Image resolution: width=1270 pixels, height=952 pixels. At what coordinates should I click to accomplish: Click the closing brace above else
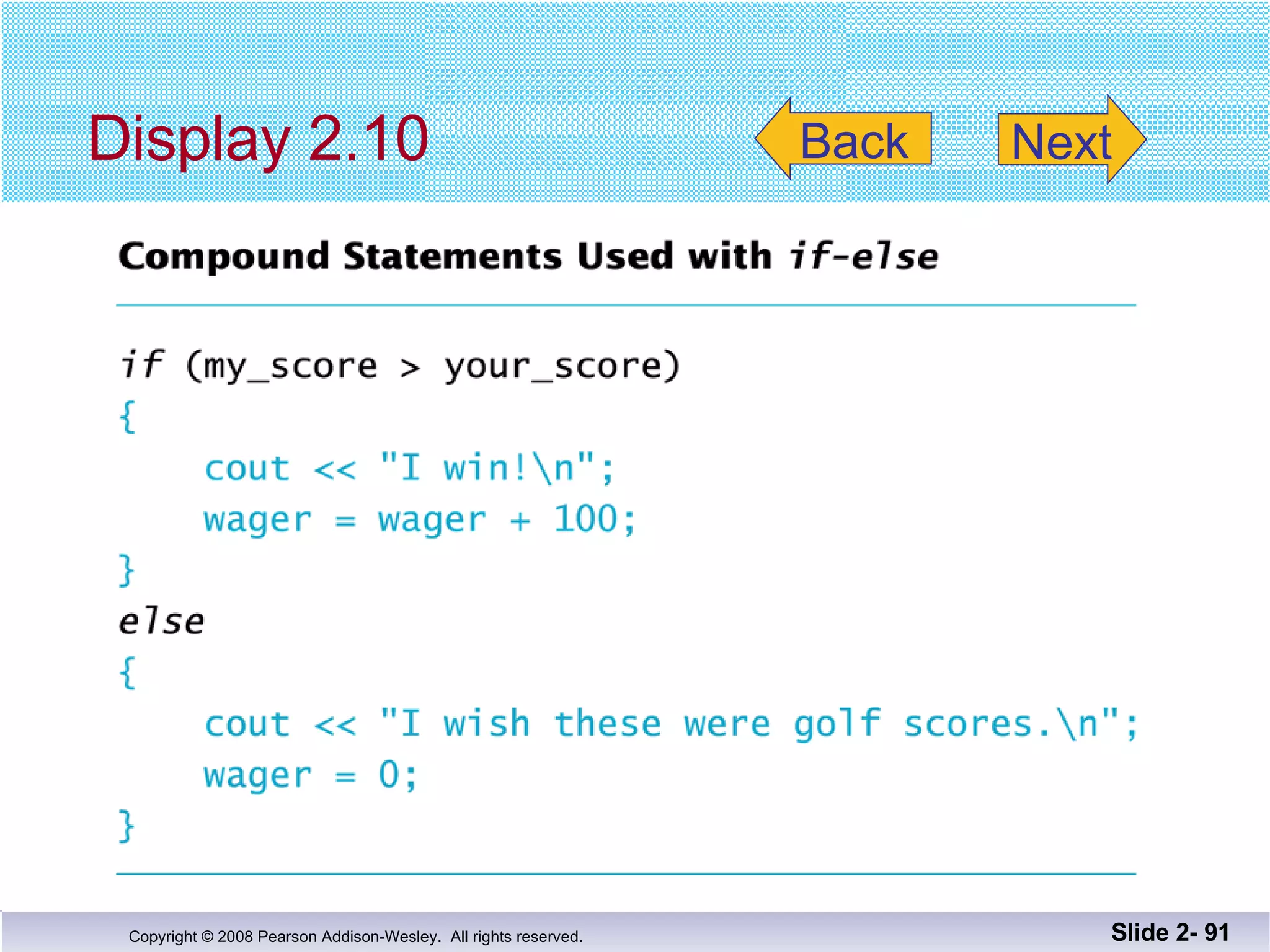point(126,570)
